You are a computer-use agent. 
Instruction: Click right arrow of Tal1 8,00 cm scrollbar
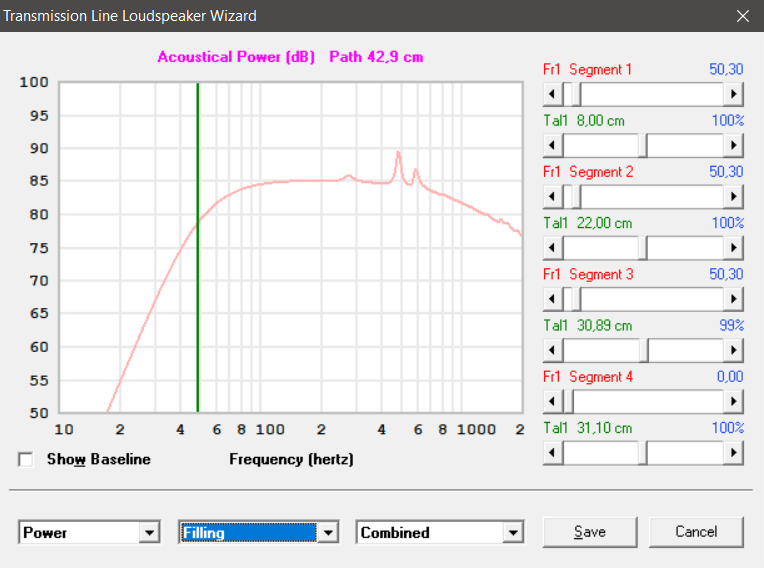(733, 145)
